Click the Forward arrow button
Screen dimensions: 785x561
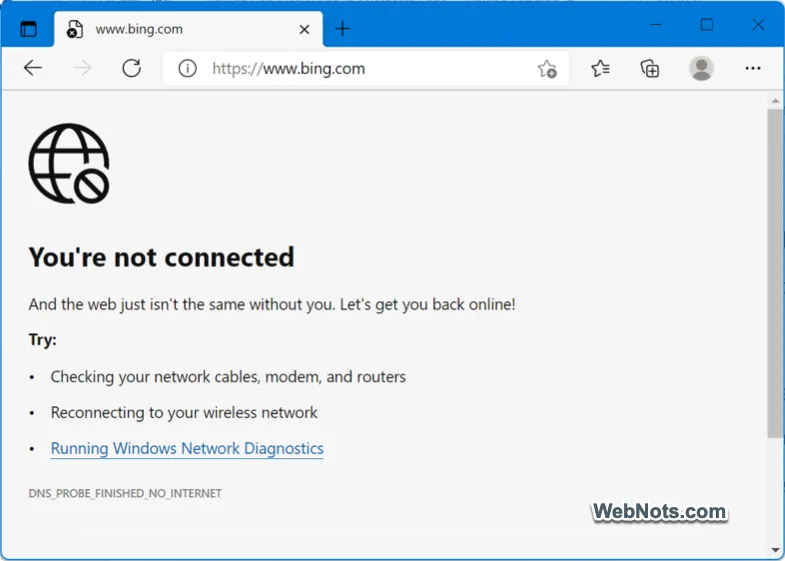83,68
